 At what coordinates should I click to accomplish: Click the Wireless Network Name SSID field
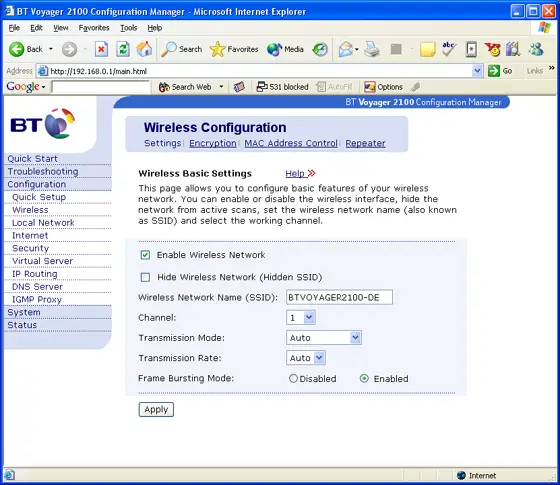(x=339, y=297)
